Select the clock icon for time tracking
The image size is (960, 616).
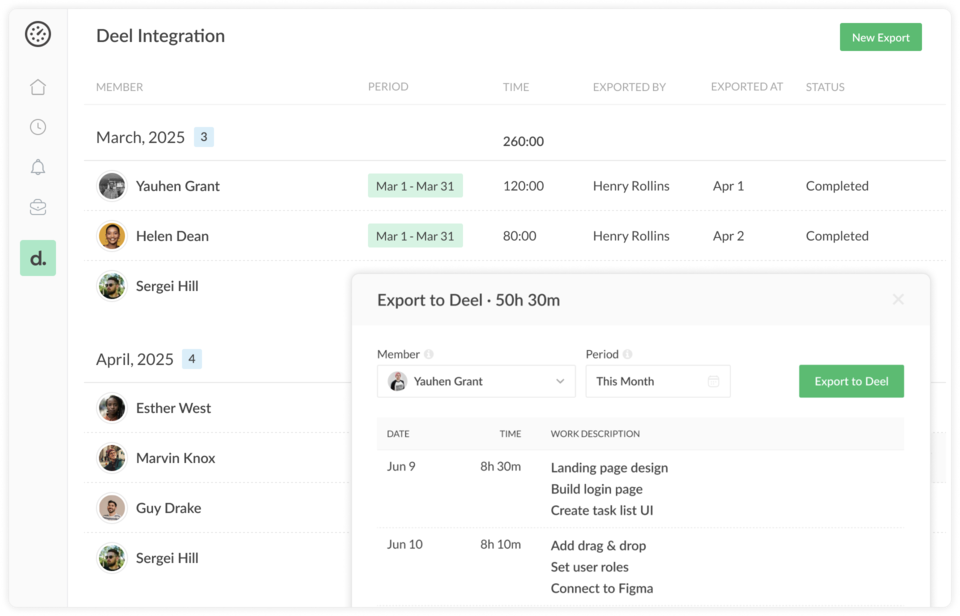37,127
